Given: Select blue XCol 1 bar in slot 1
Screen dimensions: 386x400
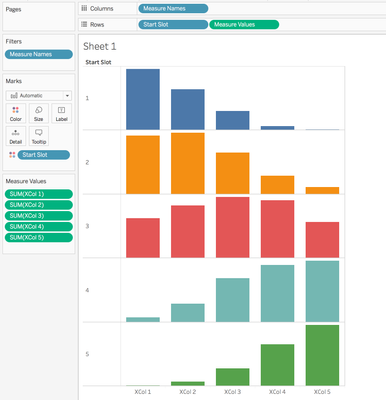Looking at the screenshot, I should tap(143, 99).
